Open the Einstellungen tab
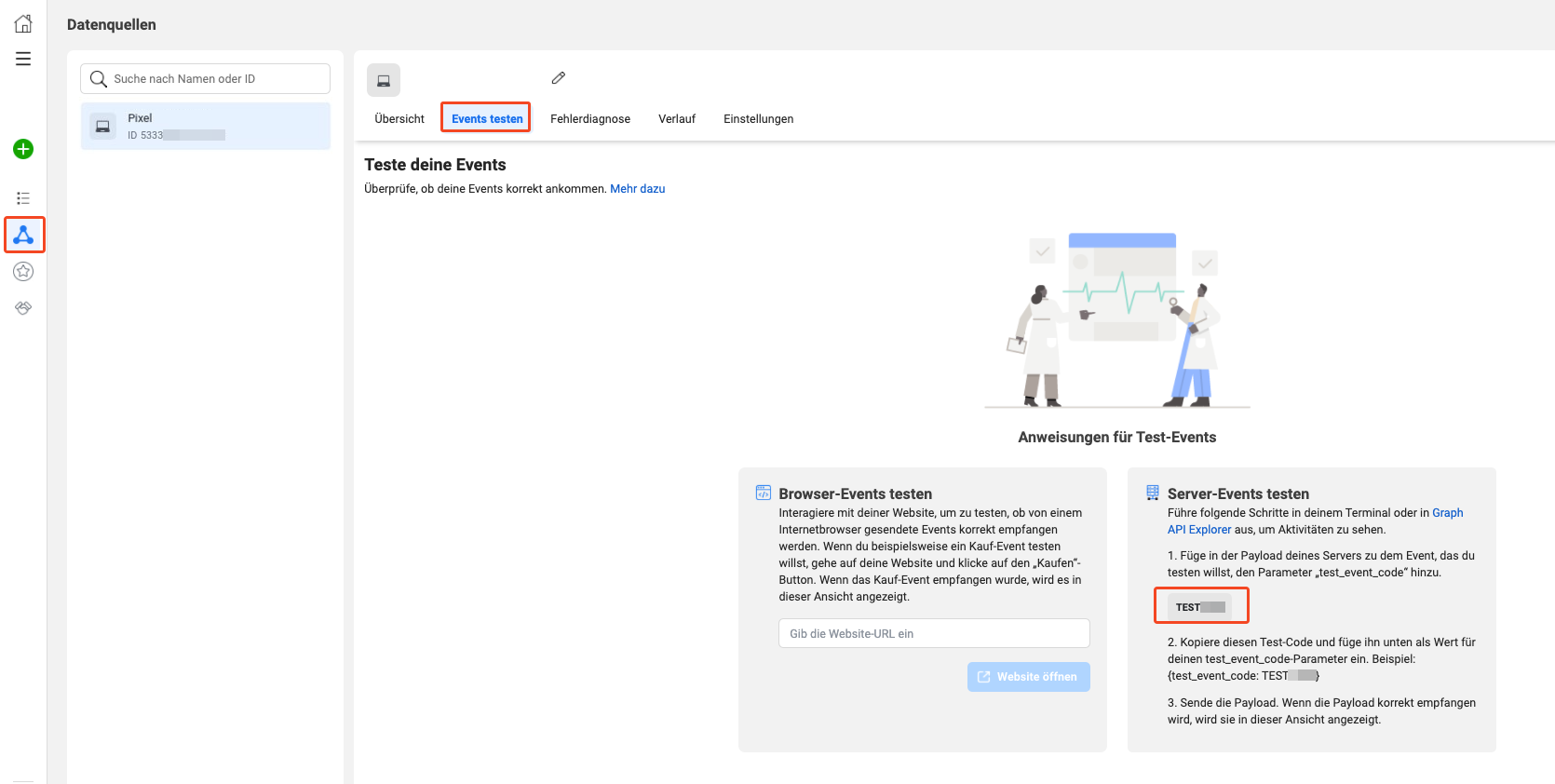 (x=758, y=119)
